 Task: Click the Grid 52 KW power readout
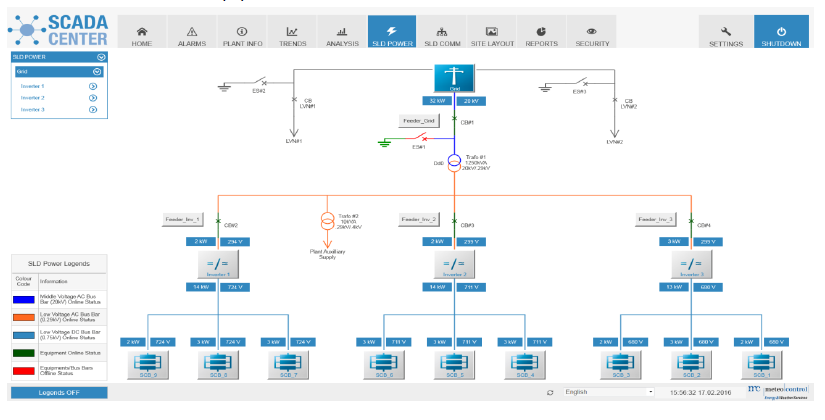tap(436, 101)
